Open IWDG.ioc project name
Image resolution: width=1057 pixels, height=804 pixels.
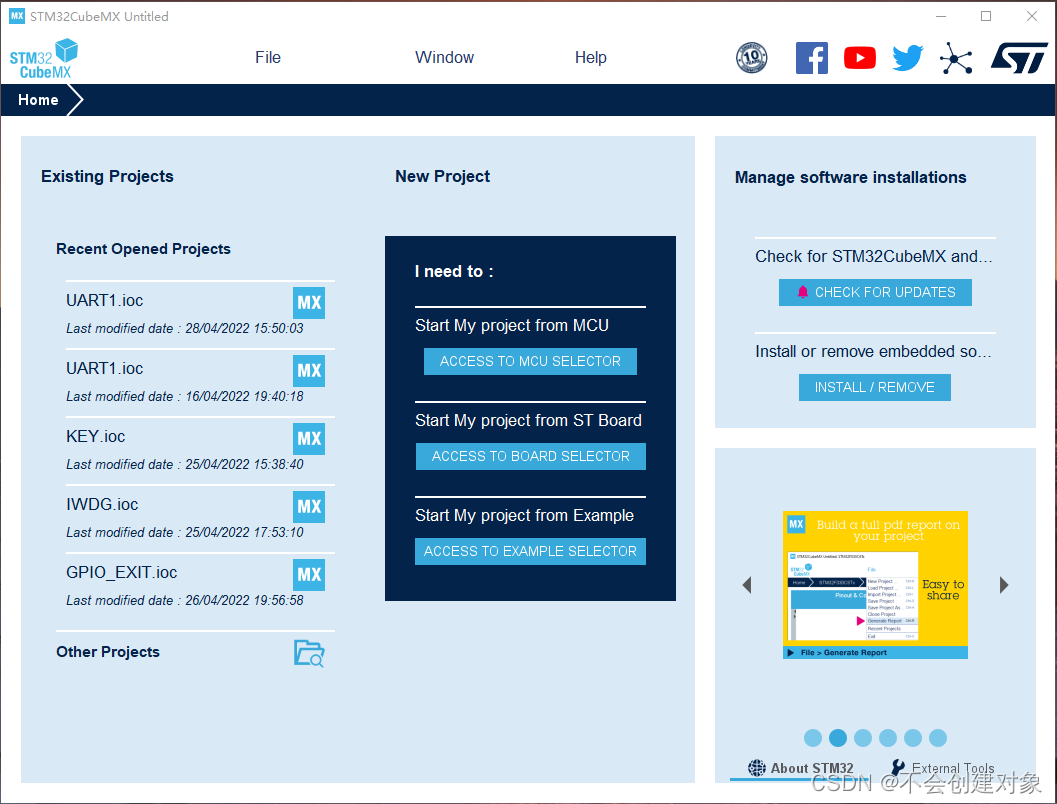[x=102, y=505]
